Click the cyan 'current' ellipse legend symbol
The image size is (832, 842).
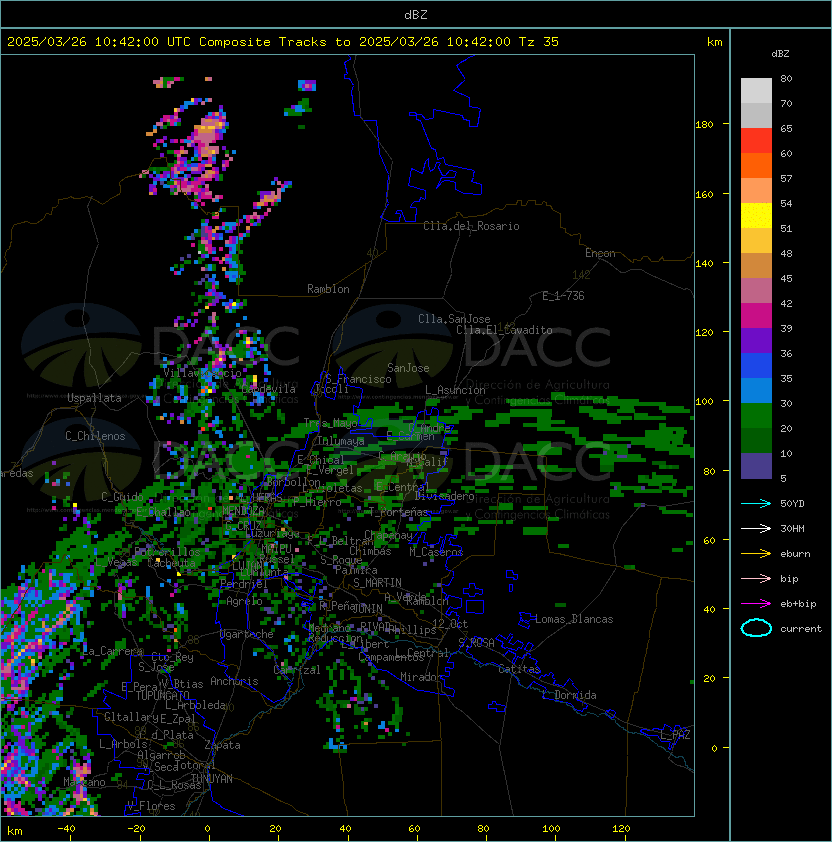pos(756,628)
